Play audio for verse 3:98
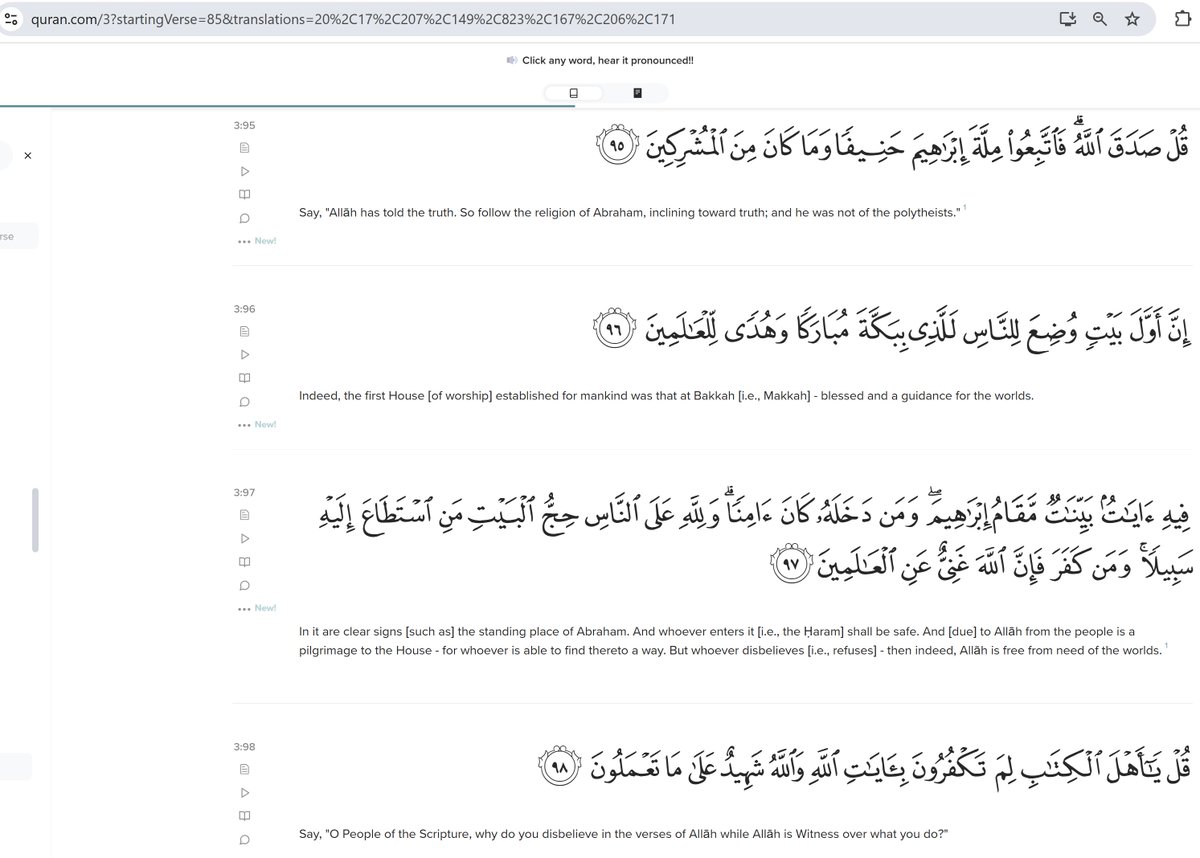 pyautogui.click(x=245, y=792)
